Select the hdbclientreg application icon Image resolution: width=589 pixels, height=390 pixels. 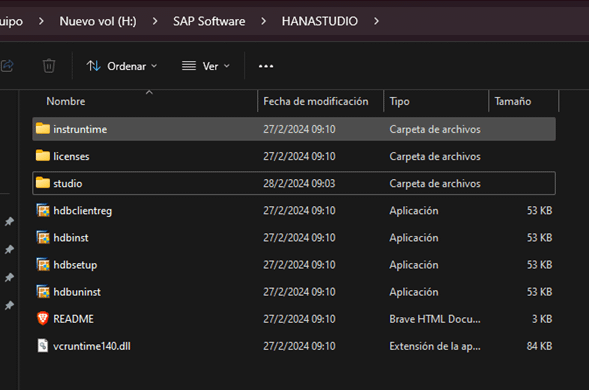tap(43, 210)
